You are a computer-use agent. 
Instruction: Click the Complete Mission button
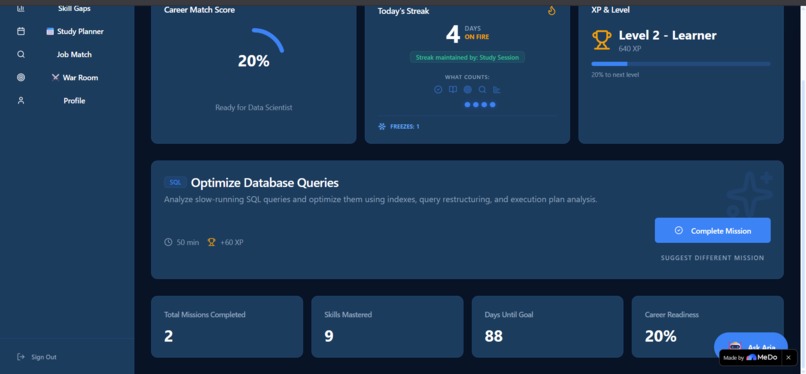point(712,230)
